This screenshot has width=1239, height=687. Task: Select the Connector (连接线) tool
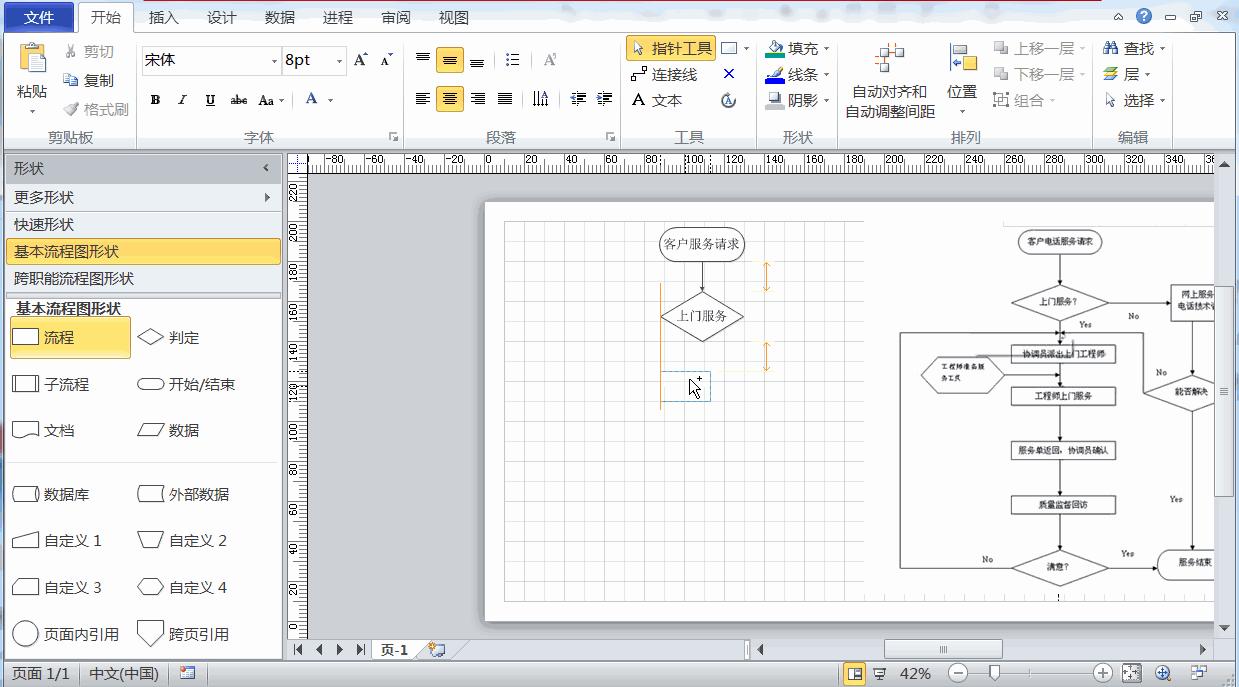(x=665, y=75)
